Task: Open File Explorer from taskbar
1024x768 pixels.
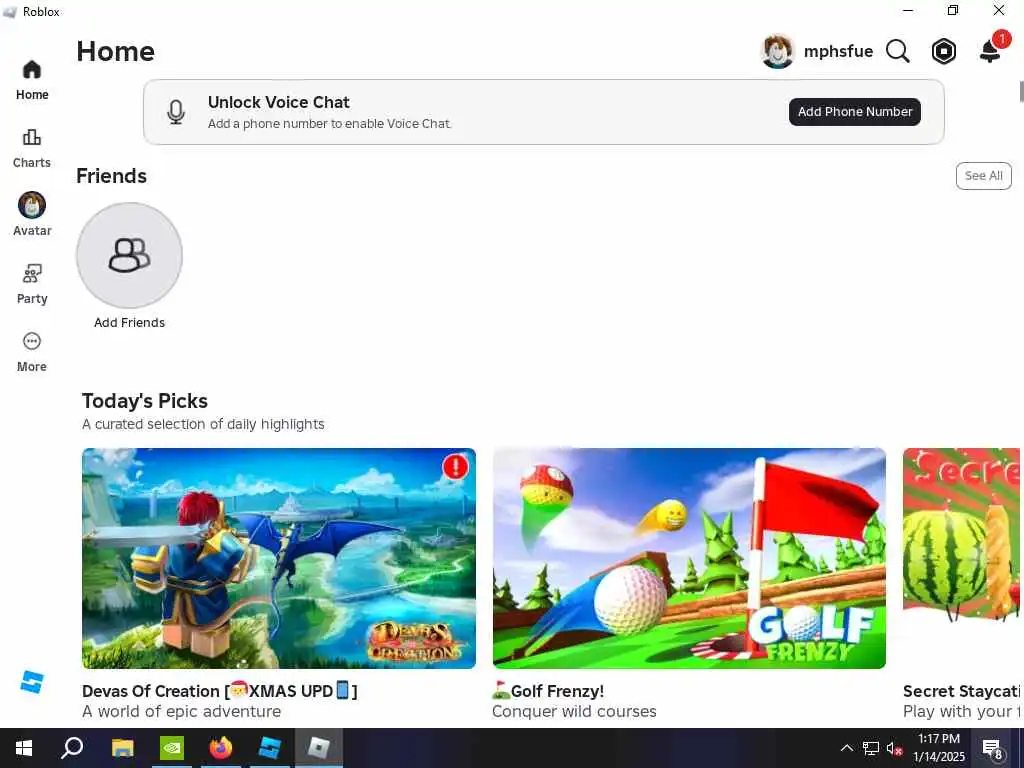Action: [122, 748]
